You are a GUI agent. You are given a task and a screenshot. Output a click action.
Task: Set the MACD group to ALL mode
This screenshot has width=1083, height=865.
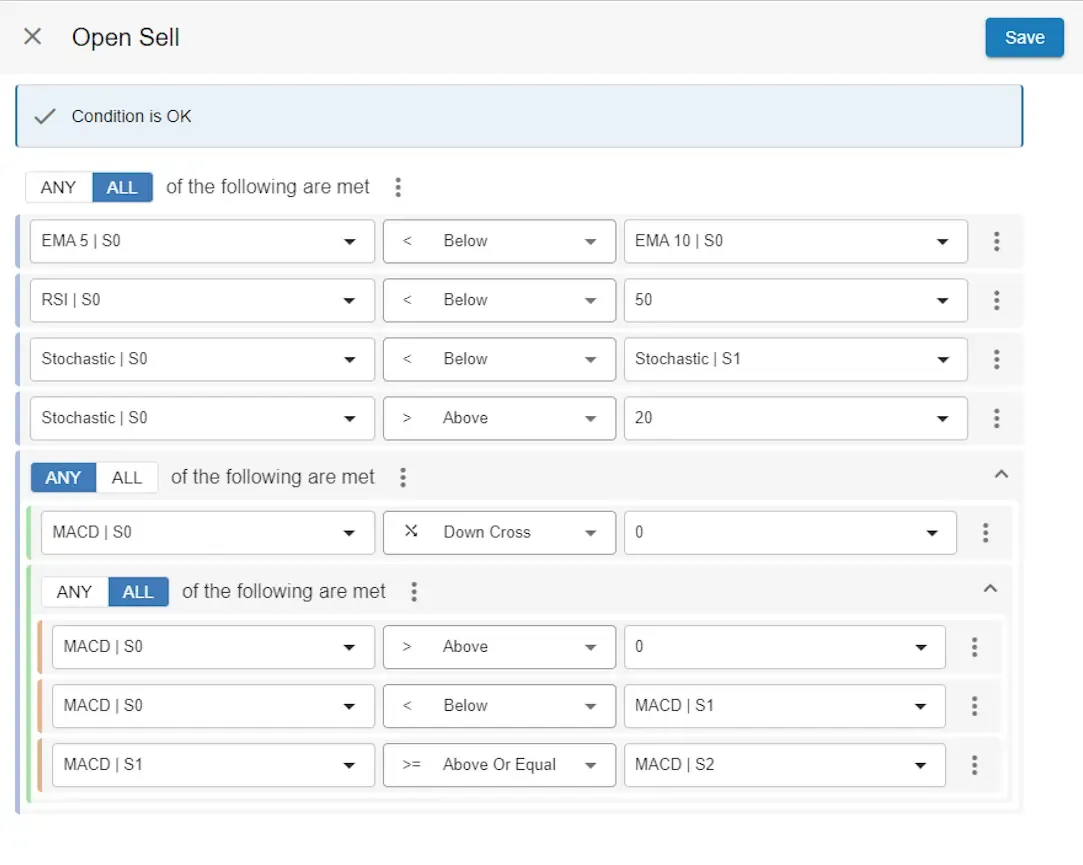(x=127, y=477)
